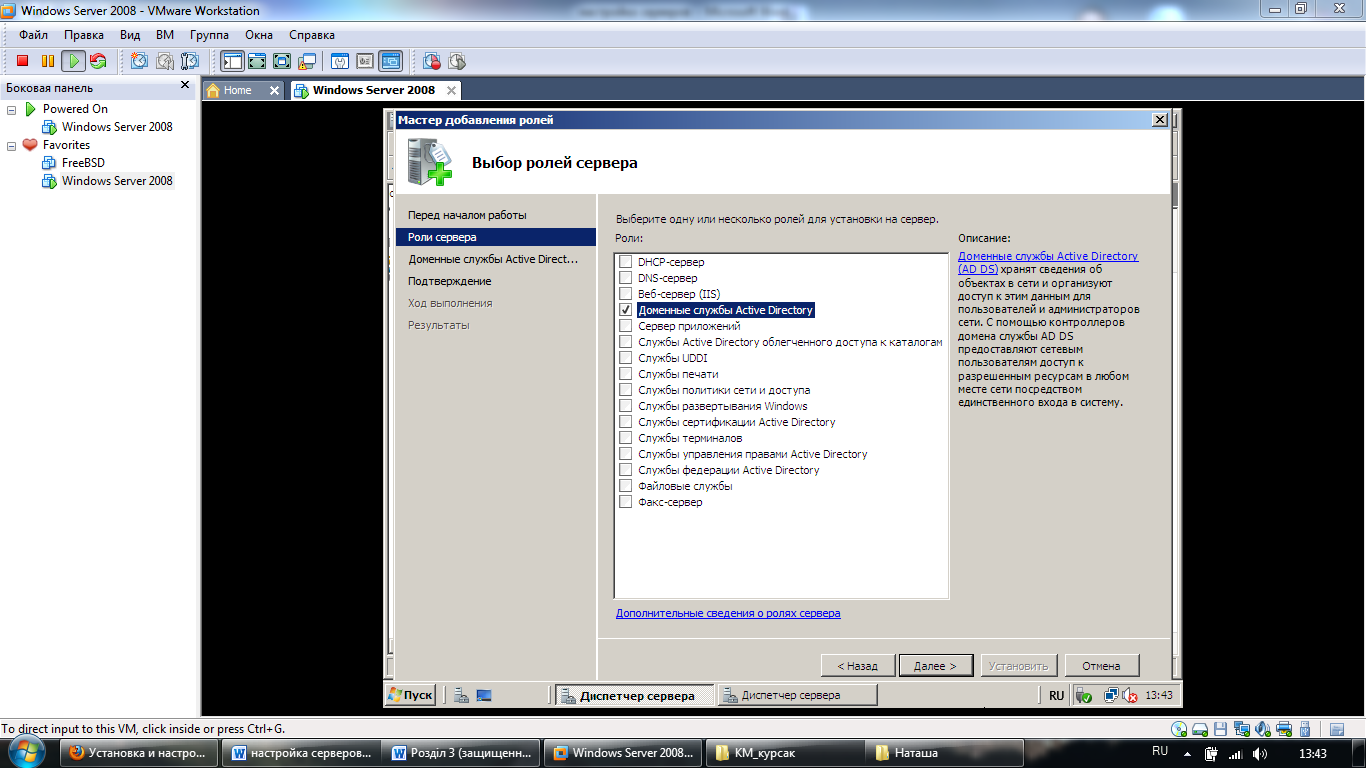Click the Далее > button
This screenshot has width=1366, height=768.
[936, 666]
